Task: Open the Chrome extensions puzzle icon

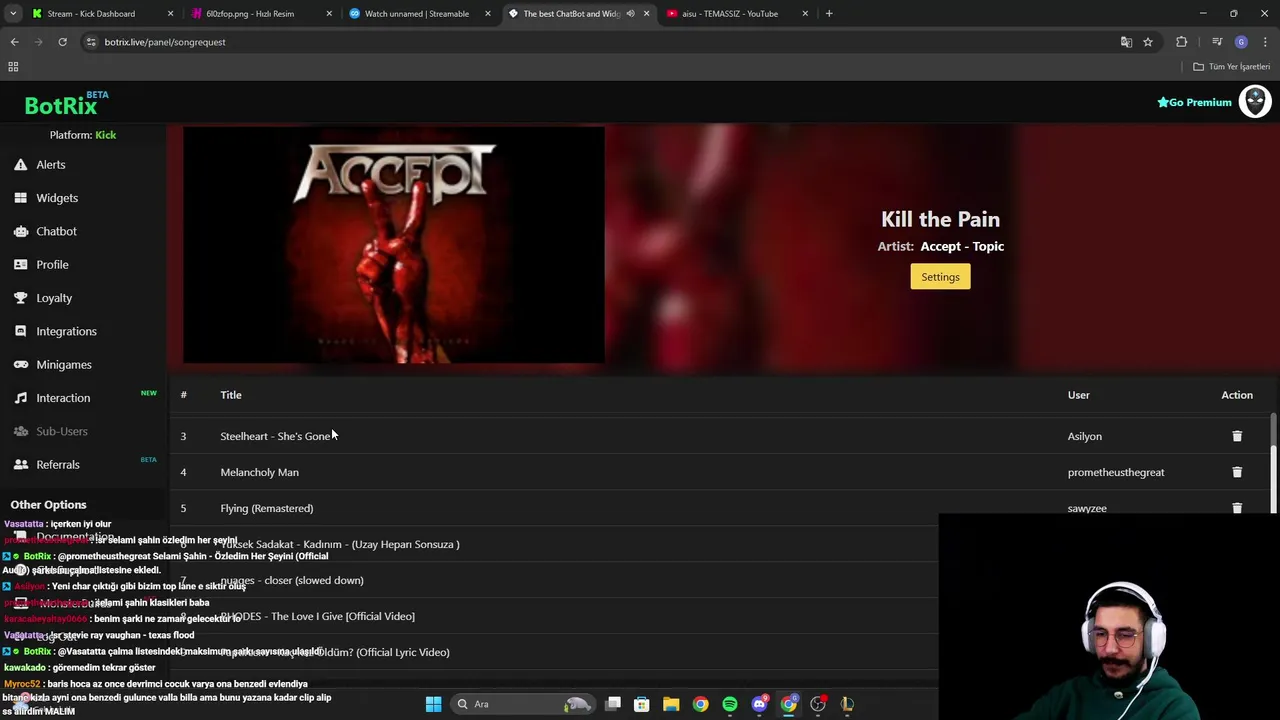Action: pos(1182,42)
